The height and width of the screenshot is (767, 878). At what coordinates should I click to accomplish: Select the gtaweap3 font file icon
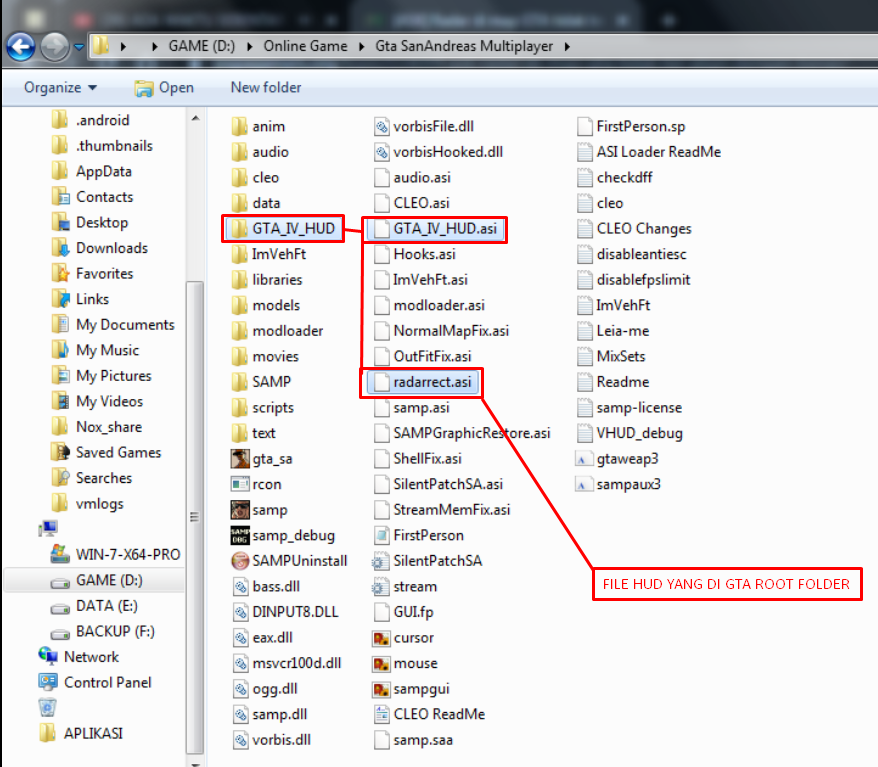tap(583, 459)
